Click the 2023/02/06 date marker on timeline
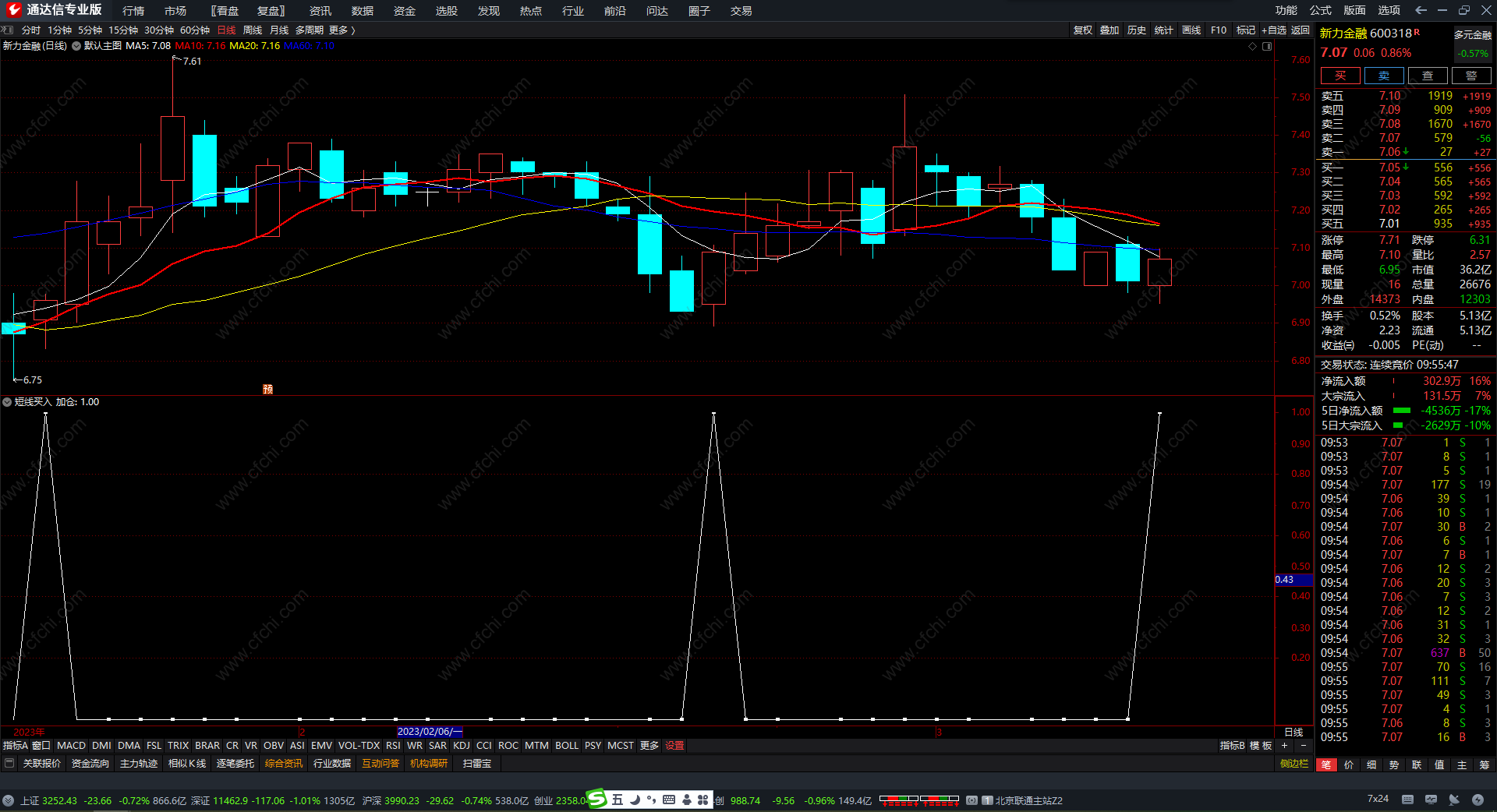 430,732
